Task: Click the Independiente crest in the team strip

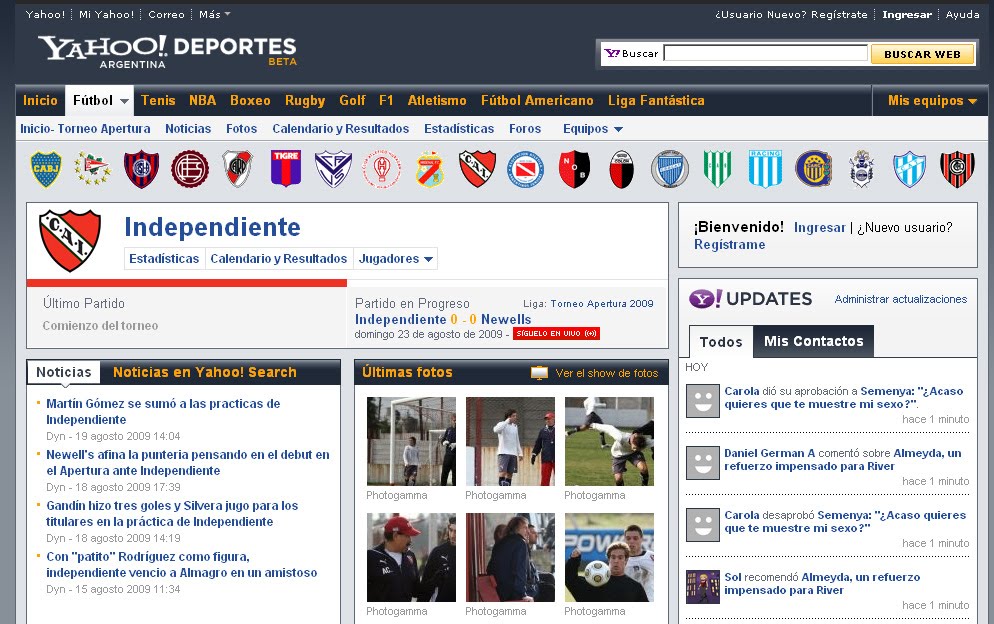Action: coord(477,170)
